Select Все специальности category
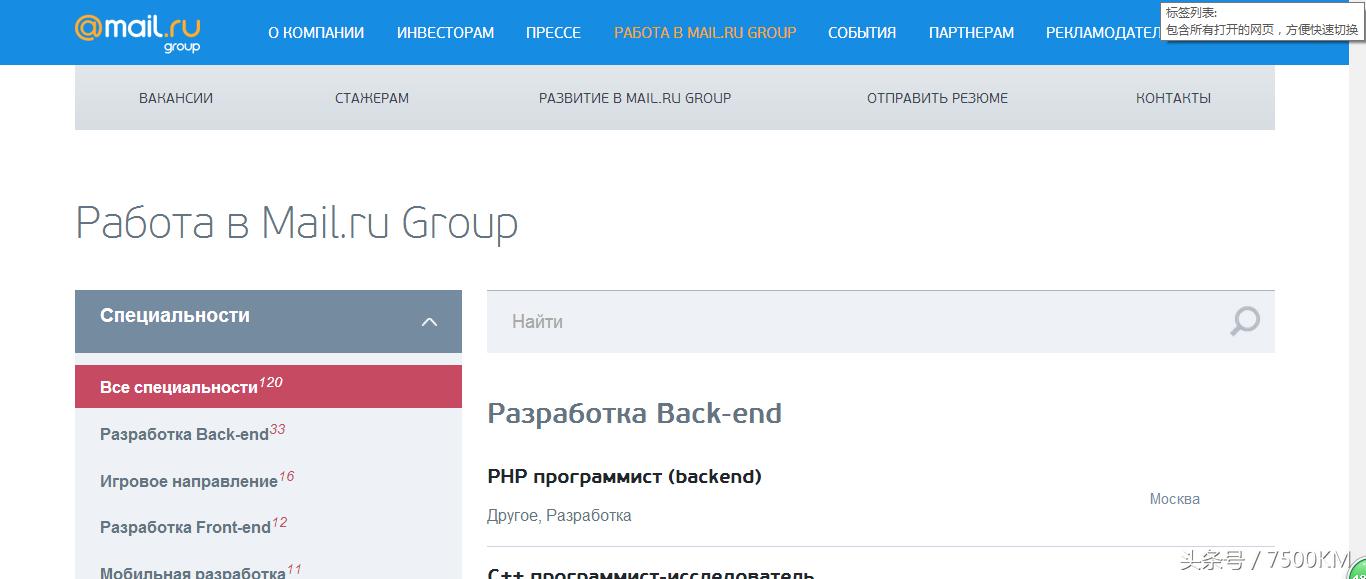The height and width of the screenshot is (579, 1366). [180, 387]
